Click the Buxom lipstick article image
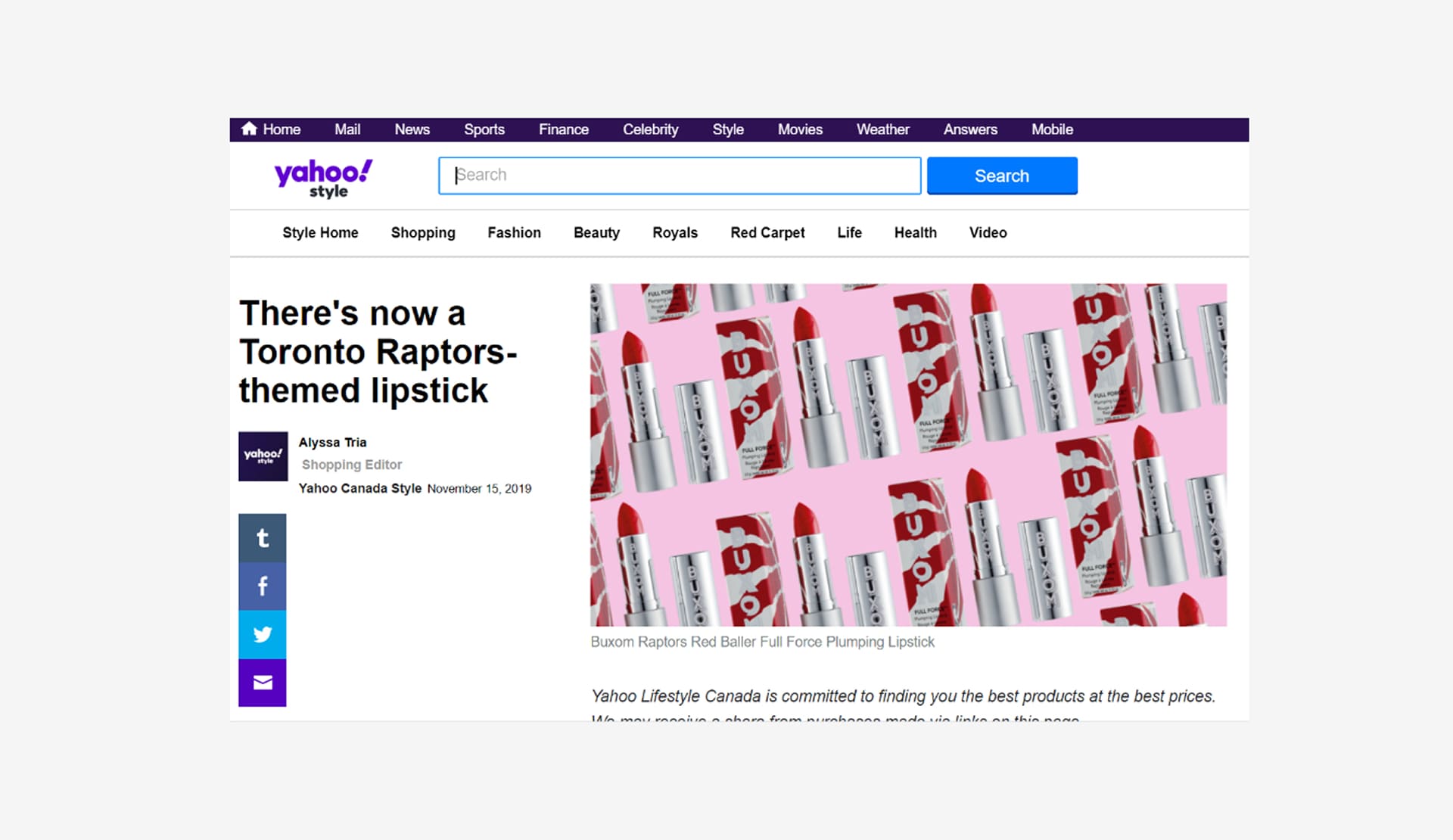This screenshot has width=1453, height=840. click(908, 455)
